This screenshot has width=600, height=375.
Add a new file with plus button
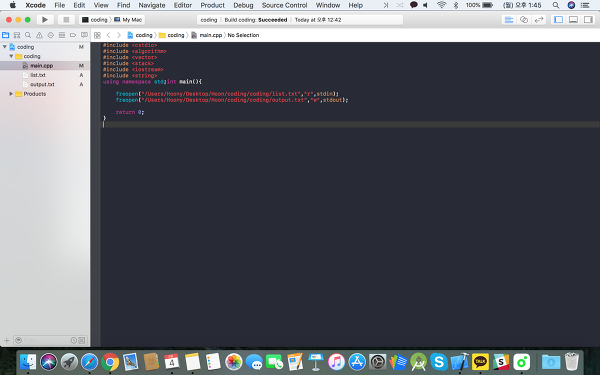[x=6, y=340]
